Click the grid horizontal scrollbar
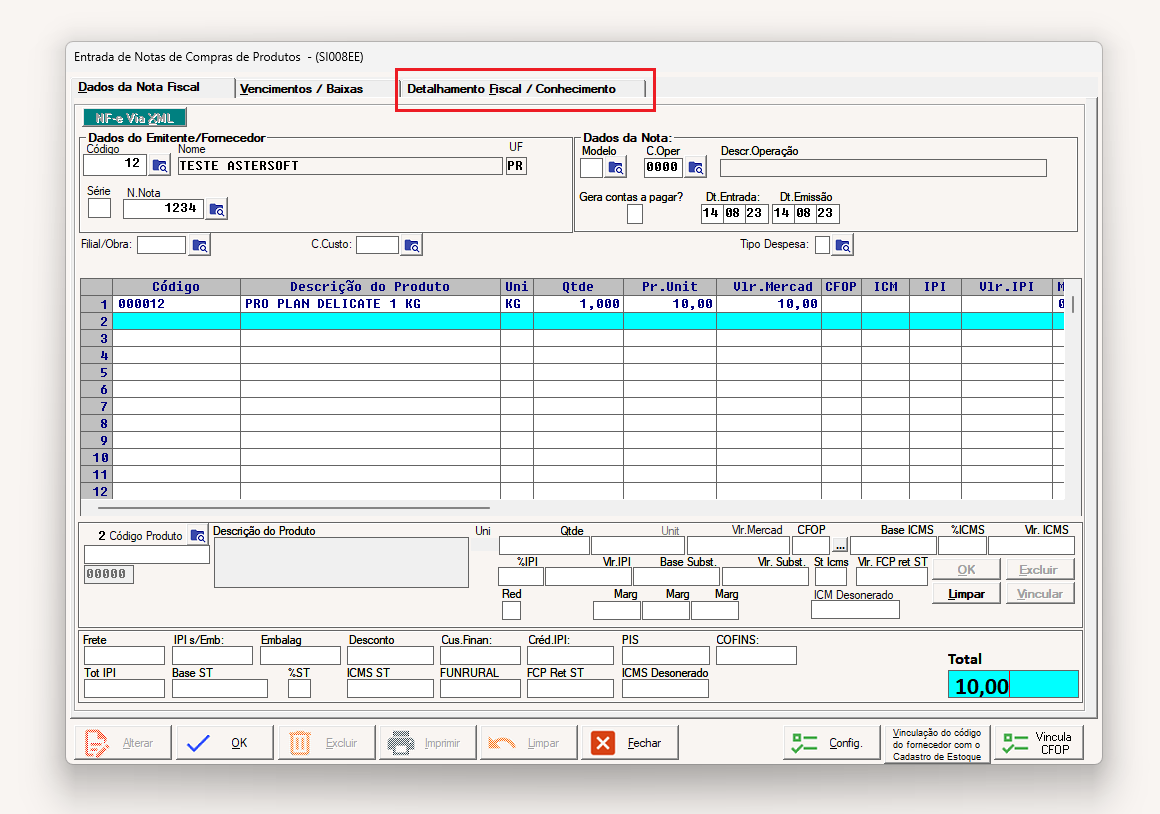The height and width of the screenshot is (814, 1160). (x=294, y=508)
